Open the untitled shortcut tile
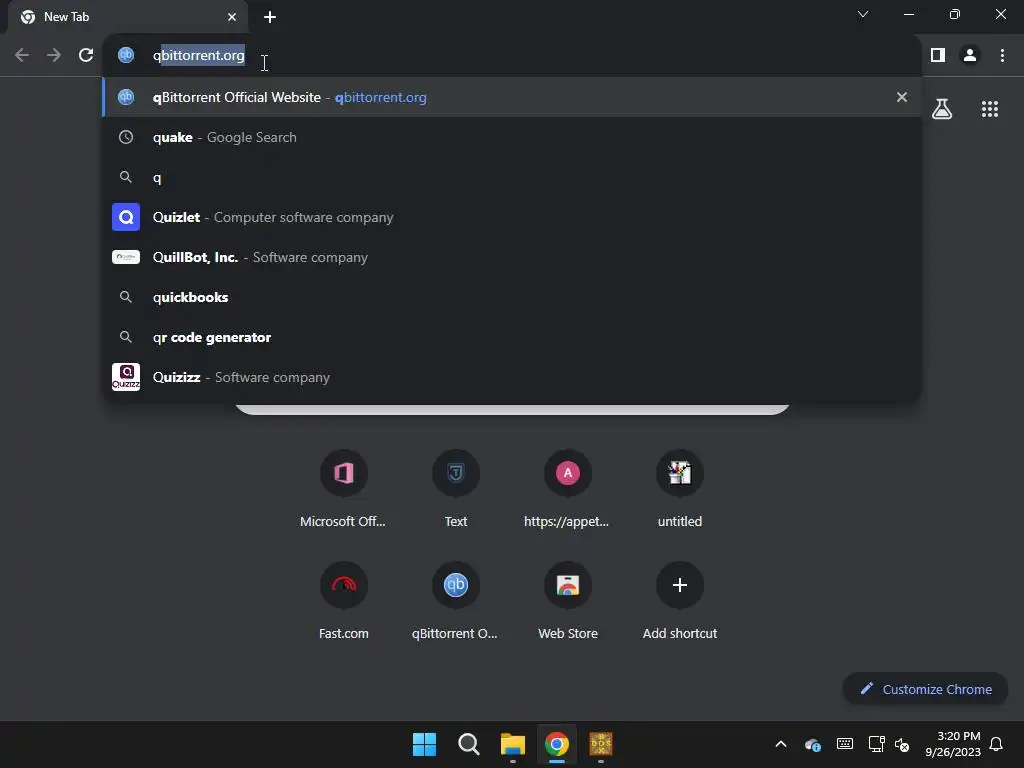 tap(680, 488)
